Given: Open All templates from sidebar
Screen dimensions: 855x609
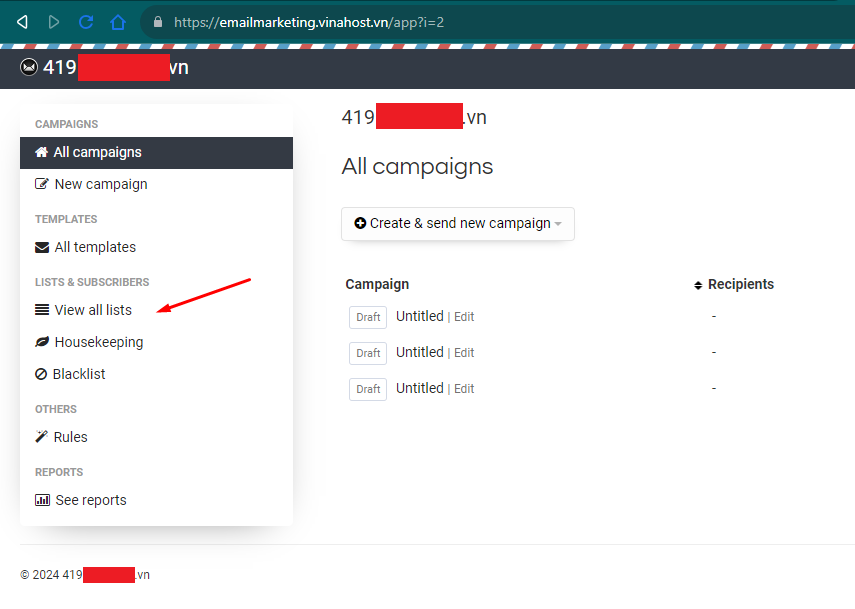Looking at the screenshot, I should (94, 247).
